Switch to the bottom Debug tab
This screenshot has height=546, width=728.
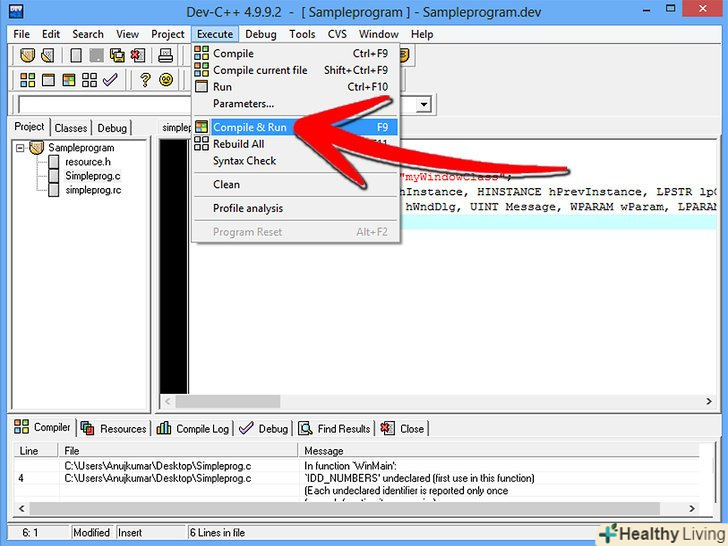pyautogui.click(x=263, y=429)
